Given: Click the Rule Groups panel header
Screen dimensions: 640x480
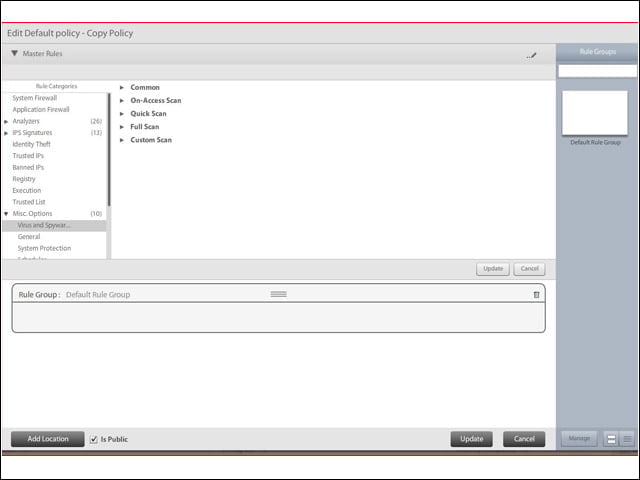Looking at the screenshot, I should click(598, 52).
